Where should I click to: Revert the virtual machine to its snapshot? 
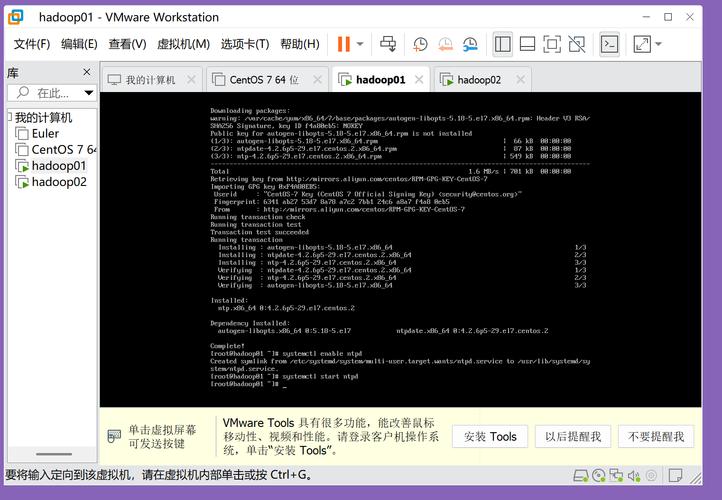[445, 44]
